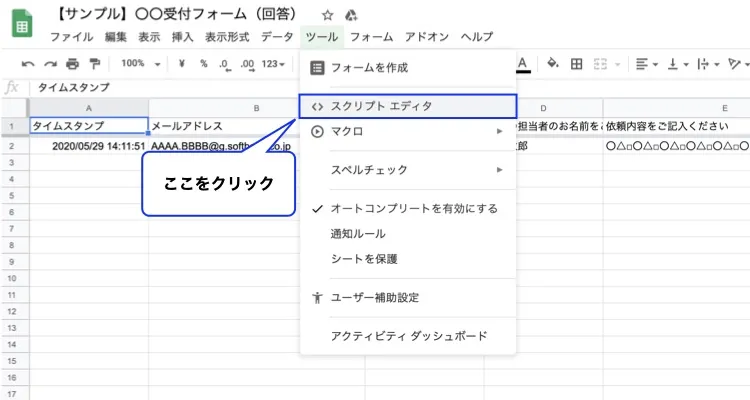Print the spreadsheet
The width and height of the screenshot is (750, 400).
click(72, 64)
